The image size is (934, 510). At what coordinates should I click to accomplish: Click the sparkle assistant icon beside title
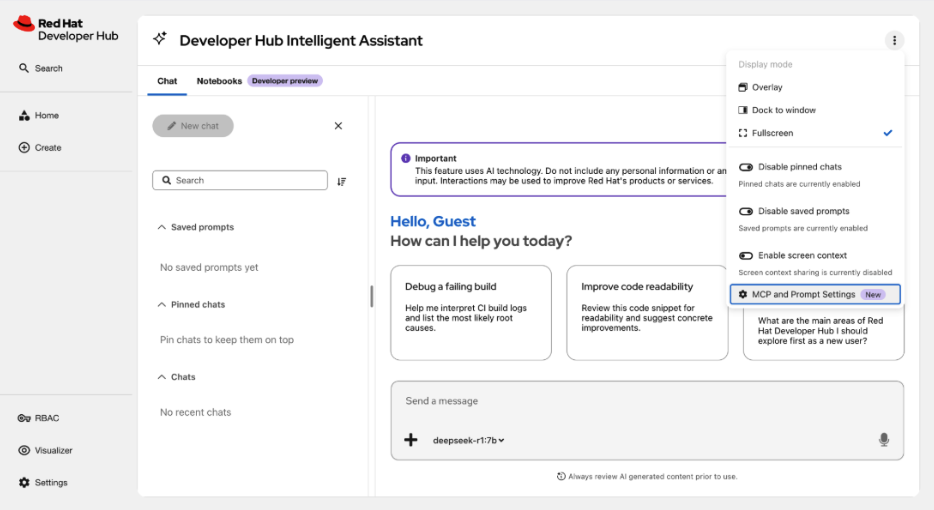coord(160,39)
